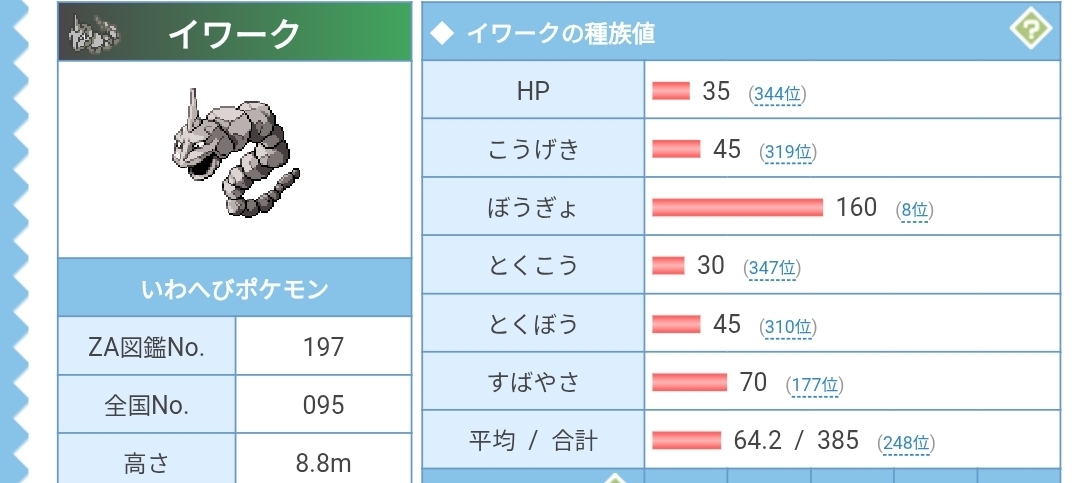The image size is (1080, 483).
Task: Open the HP rank 344位 link
Action: point(779,94)
